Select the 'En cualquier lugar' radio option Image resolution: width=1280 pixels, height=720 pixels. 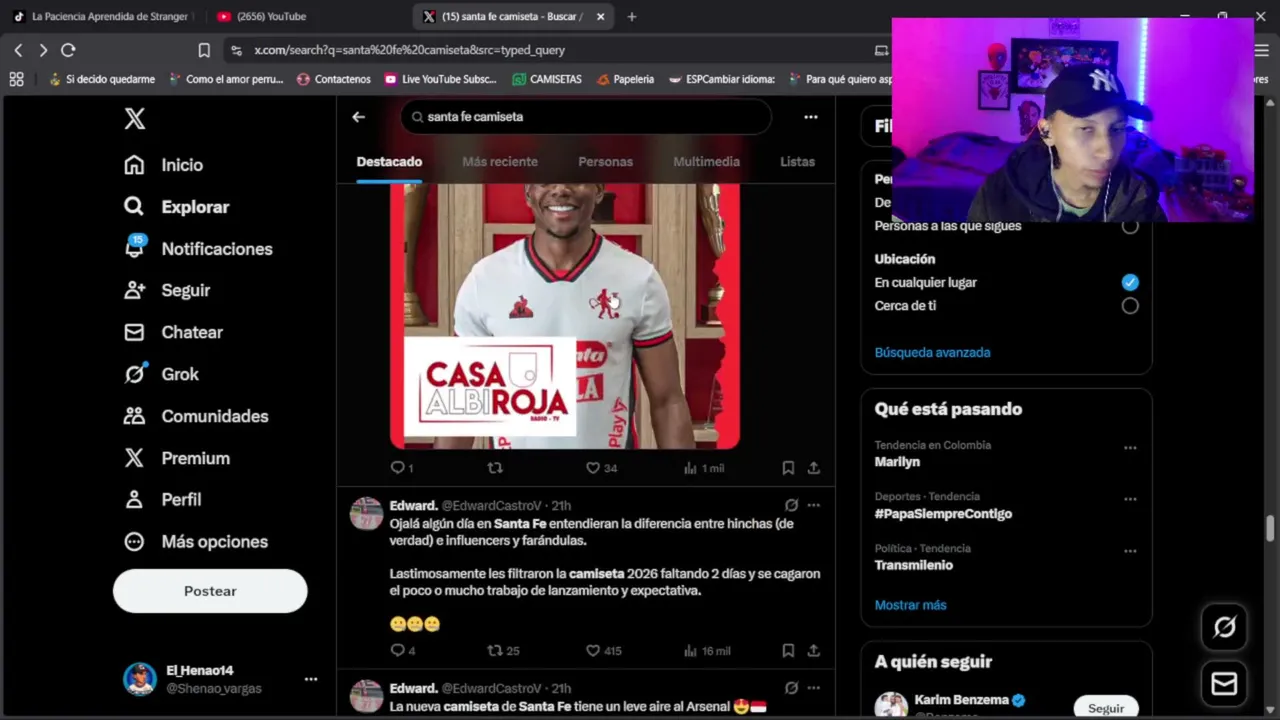click(x=1130, y=282)
